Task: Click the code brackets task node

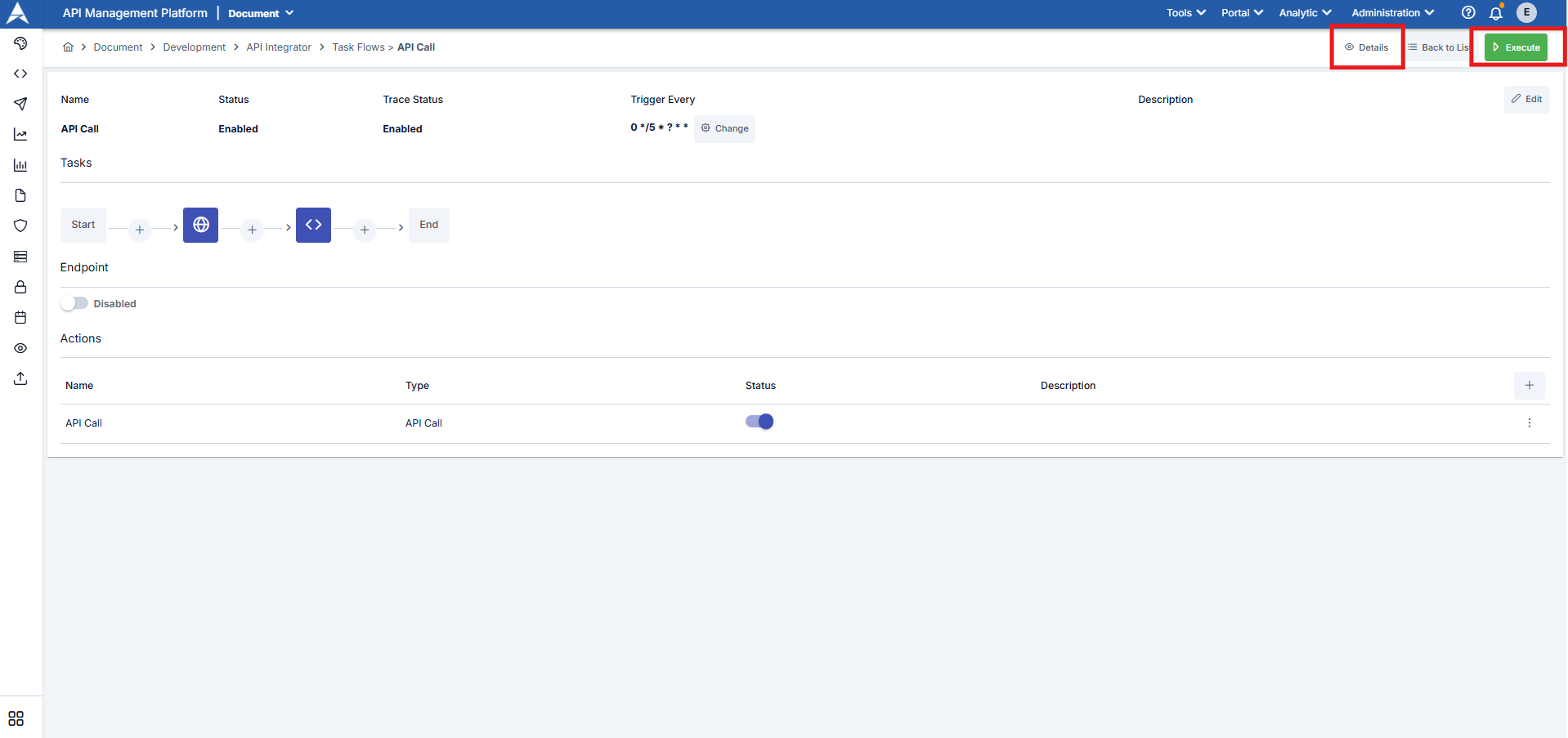Action: point(313,225)
